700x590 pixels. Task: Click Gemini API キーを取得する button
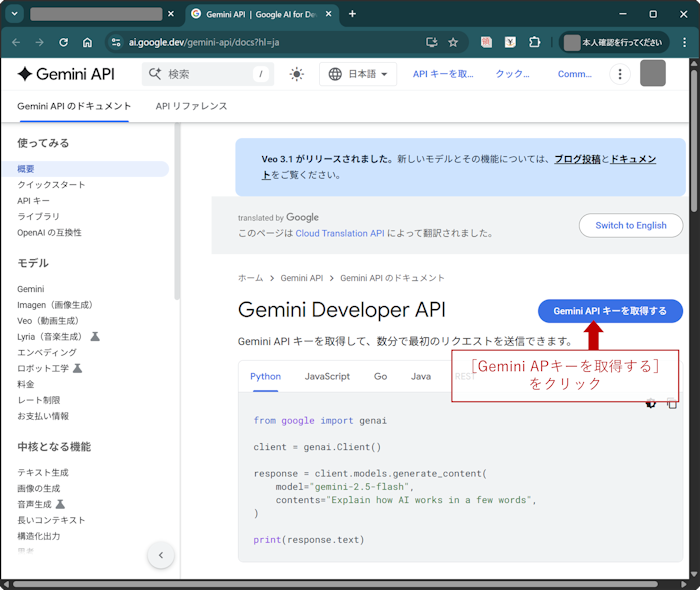coord(610,311)
